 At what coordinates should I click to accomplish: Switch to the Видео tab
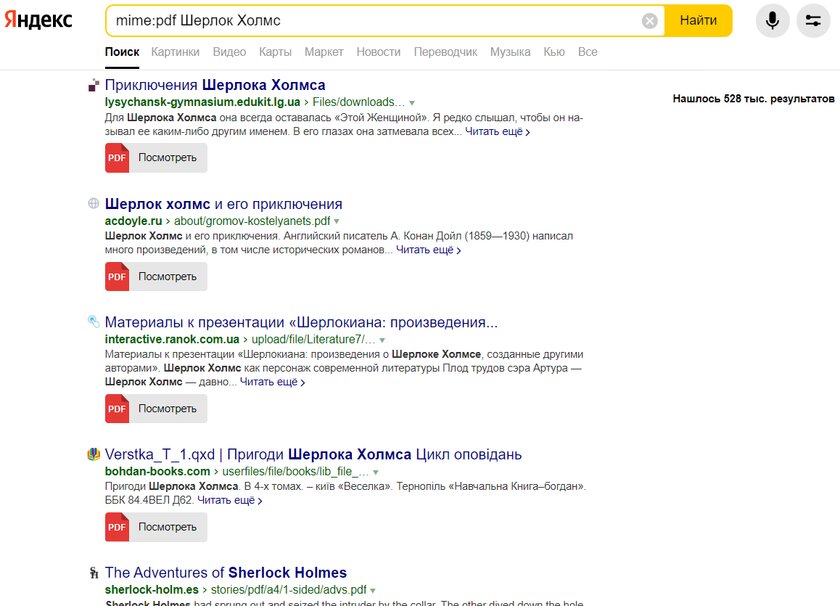pyautogui.click(x=229, y=52)
